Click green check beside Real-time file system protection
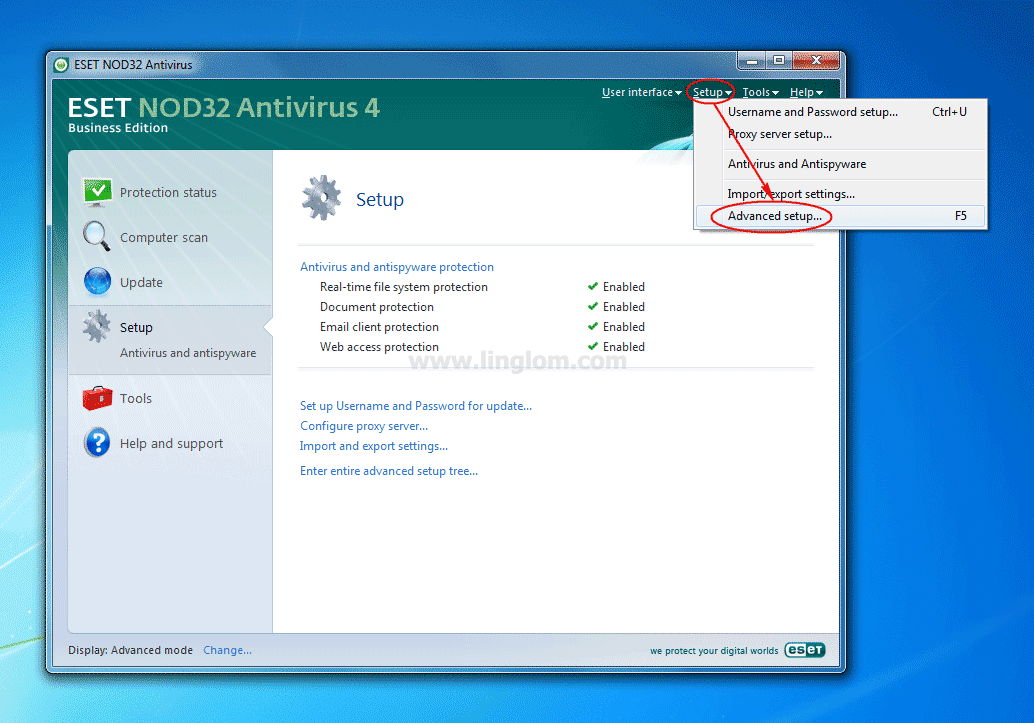Screen dimensions: 1034x723 (x=593, y=286)
